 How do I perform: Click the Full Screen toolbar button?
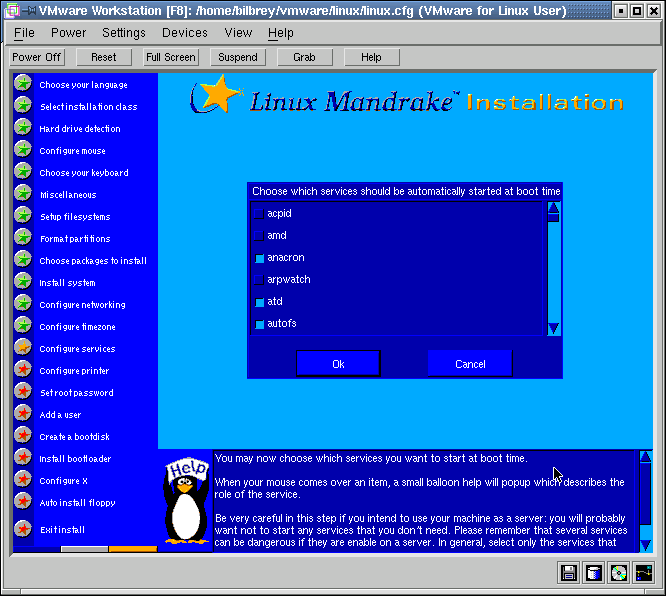(x=171, y=57)
